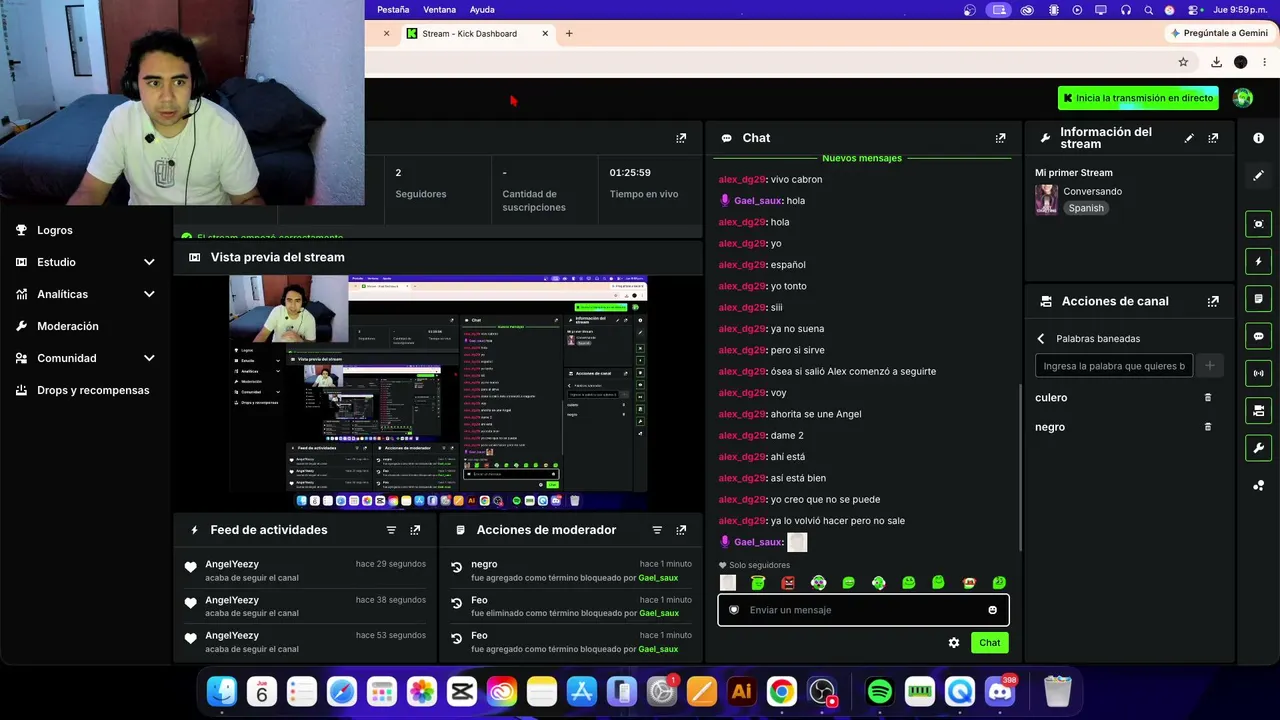Viewport: 1280px width, 720px height.
Task: Toggle the stream preview panel in right sidebar
Action: 1259,224
